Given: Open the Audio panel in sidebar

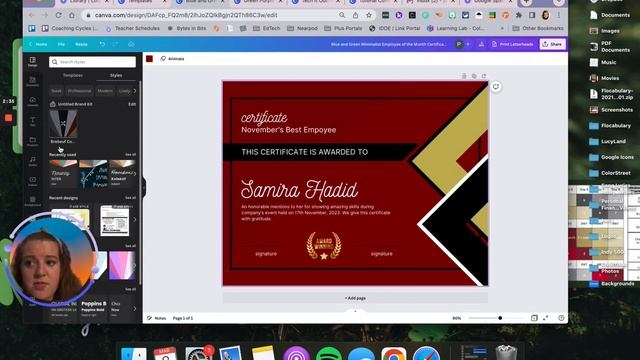Looking at the screenshot, I should click(33, 161).
